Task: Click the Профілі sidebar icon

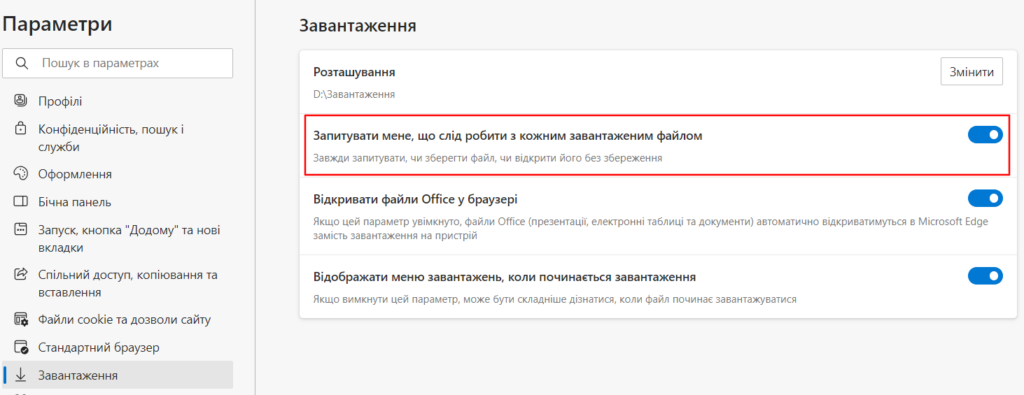Action: pos(20,101)
